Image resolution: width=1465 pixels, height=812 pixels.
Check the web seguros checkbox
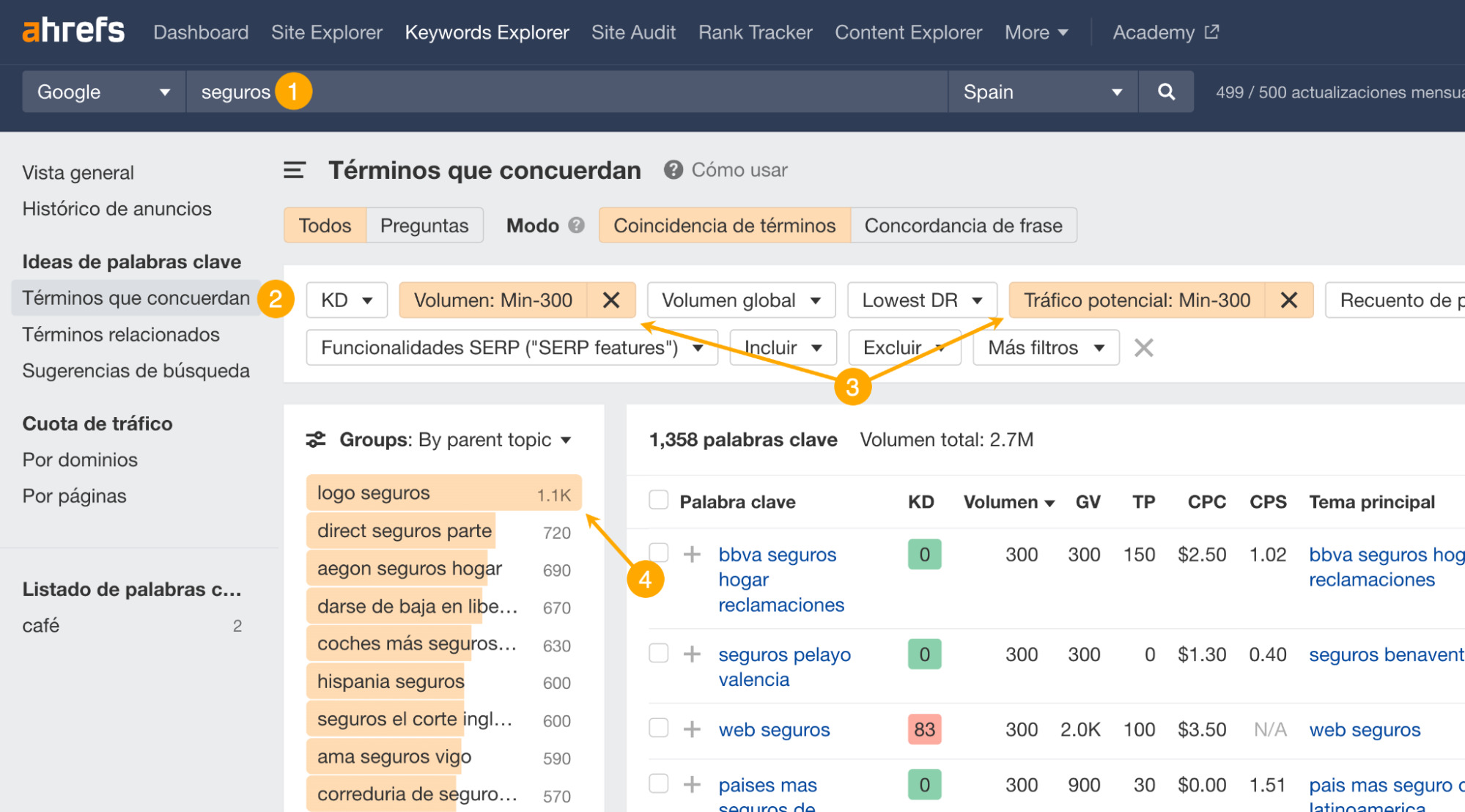coord(657,728)
